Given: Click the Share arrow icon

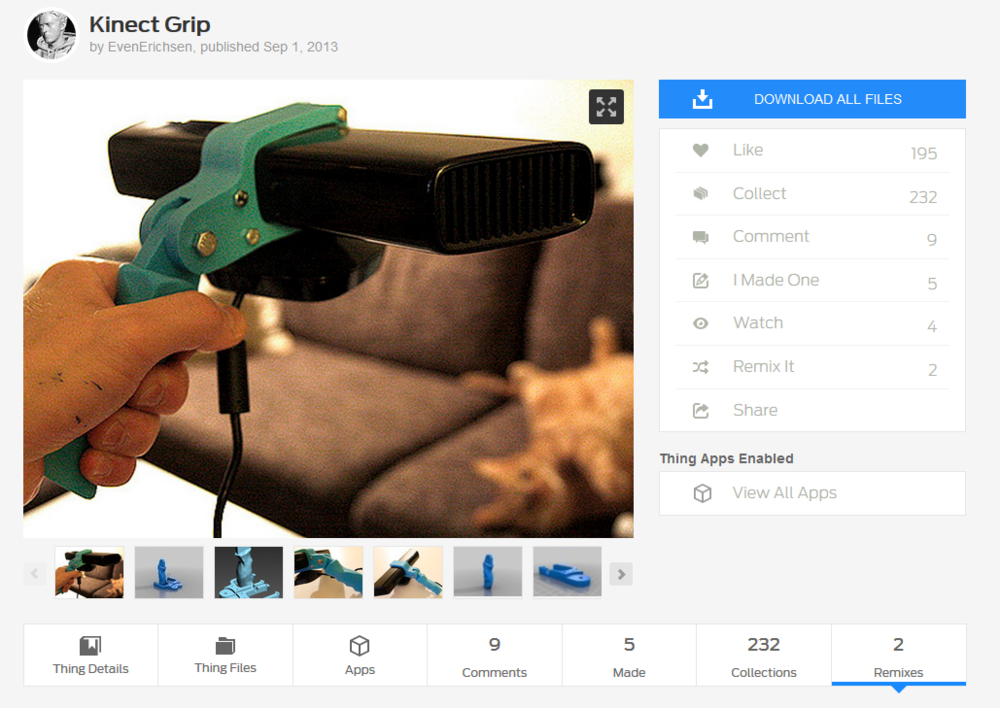Looking at the screenshot, I should (700, 410).
